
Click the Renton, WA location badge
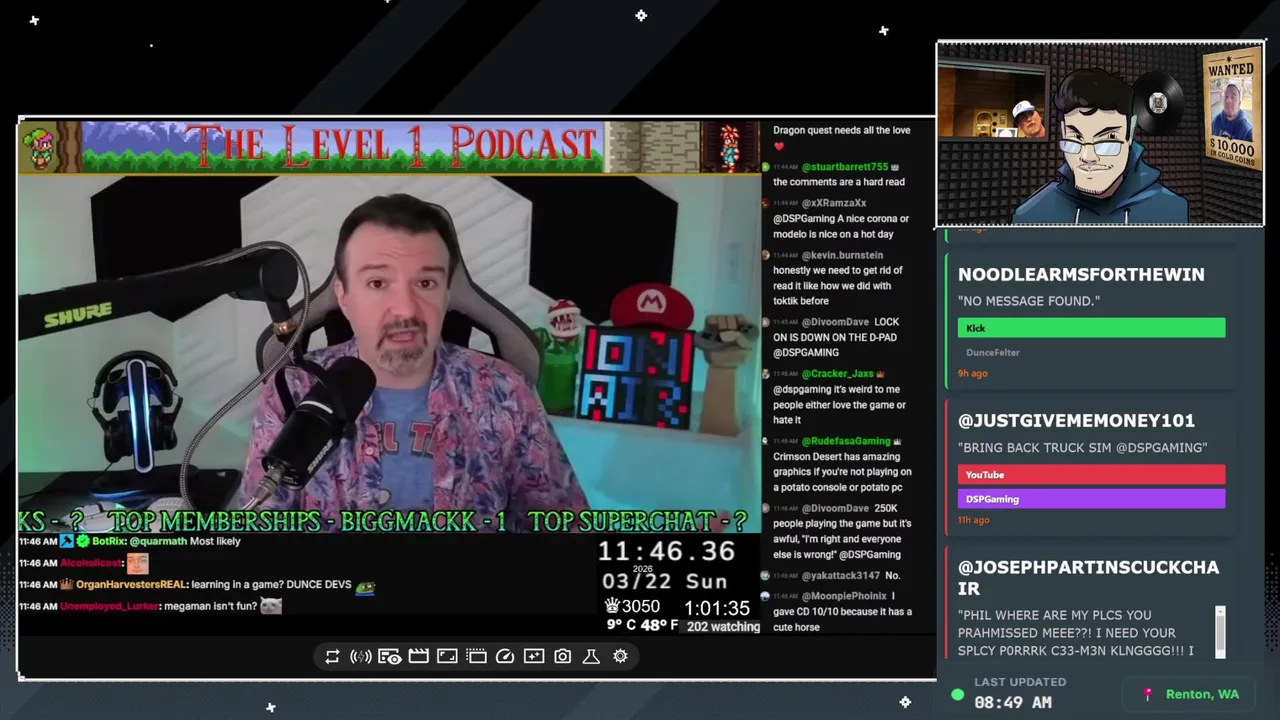click(x=1188, y=694)
